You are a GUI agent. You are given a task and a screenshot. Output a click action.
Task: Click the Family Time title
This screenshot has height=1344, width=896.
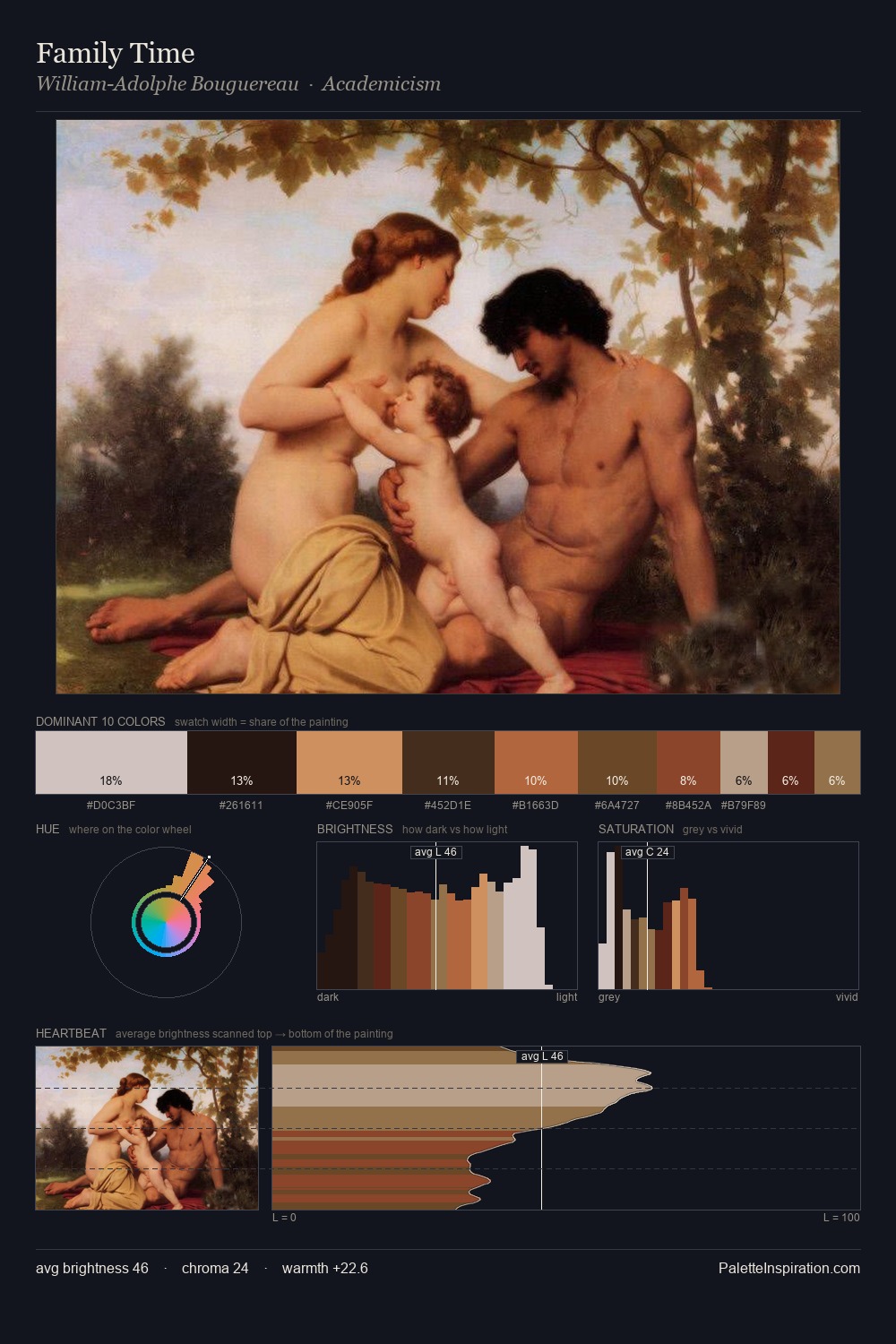tap(116, 53)
